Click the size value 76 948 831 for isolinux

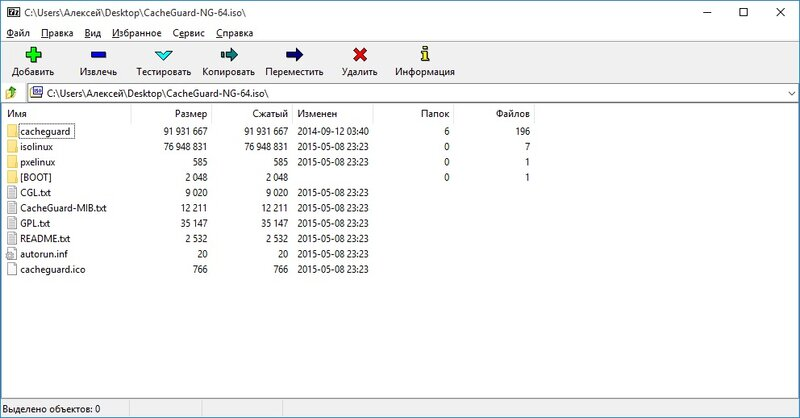(x=186, y=147)
